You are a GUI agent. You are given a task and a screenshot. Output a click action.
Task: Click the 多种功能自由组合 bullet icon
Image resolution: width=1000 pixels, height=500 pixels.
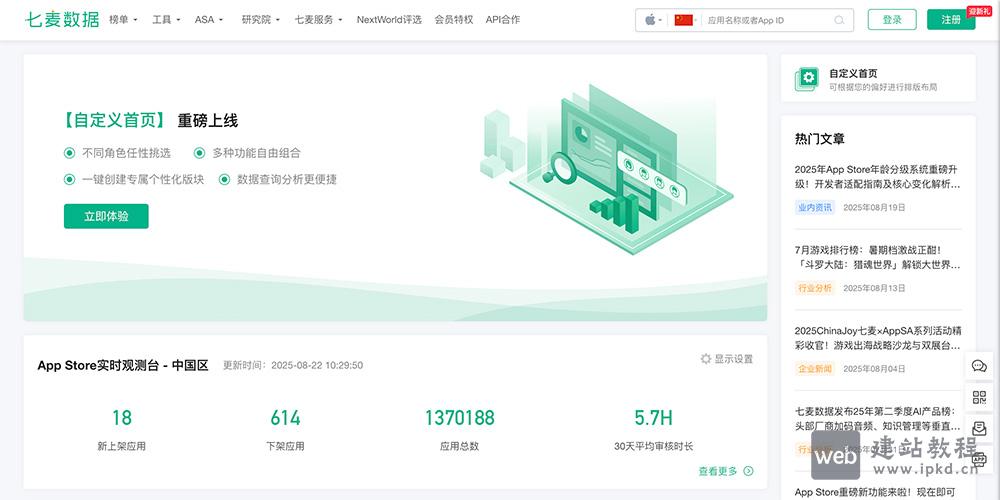200,153
